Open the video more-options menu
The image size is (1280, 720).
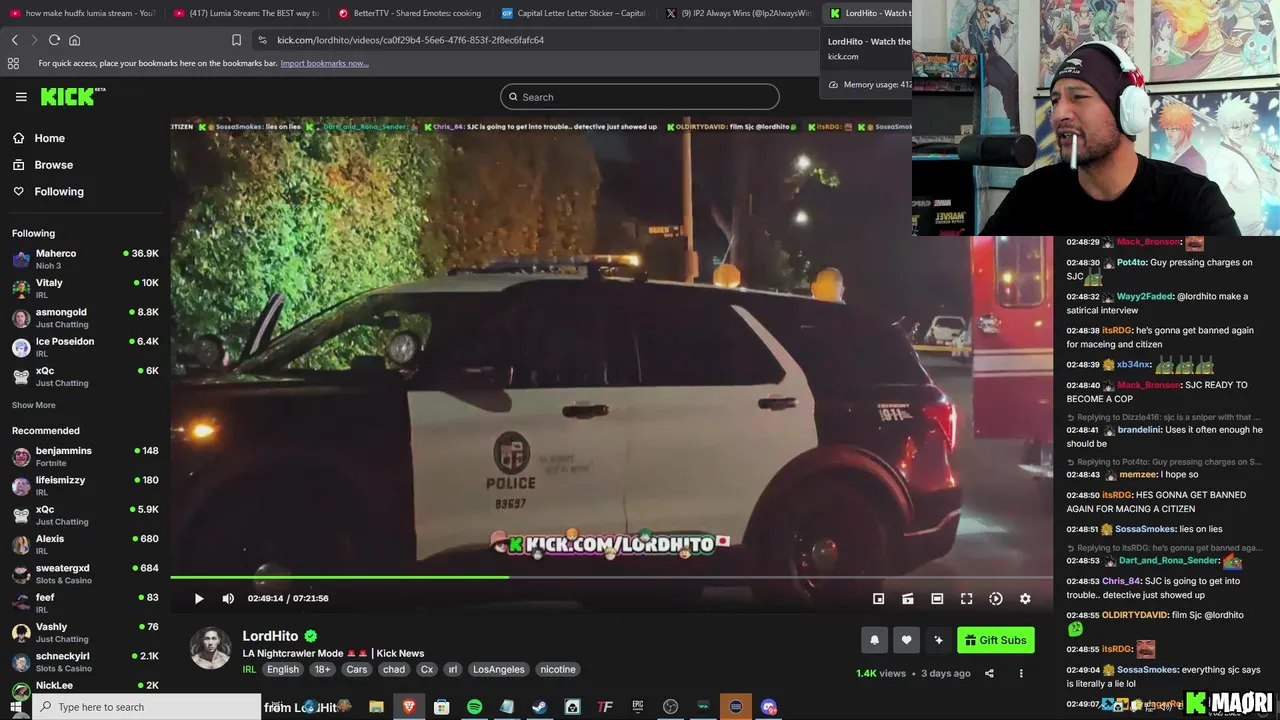pyautogui.click(x=1021, y=673)
